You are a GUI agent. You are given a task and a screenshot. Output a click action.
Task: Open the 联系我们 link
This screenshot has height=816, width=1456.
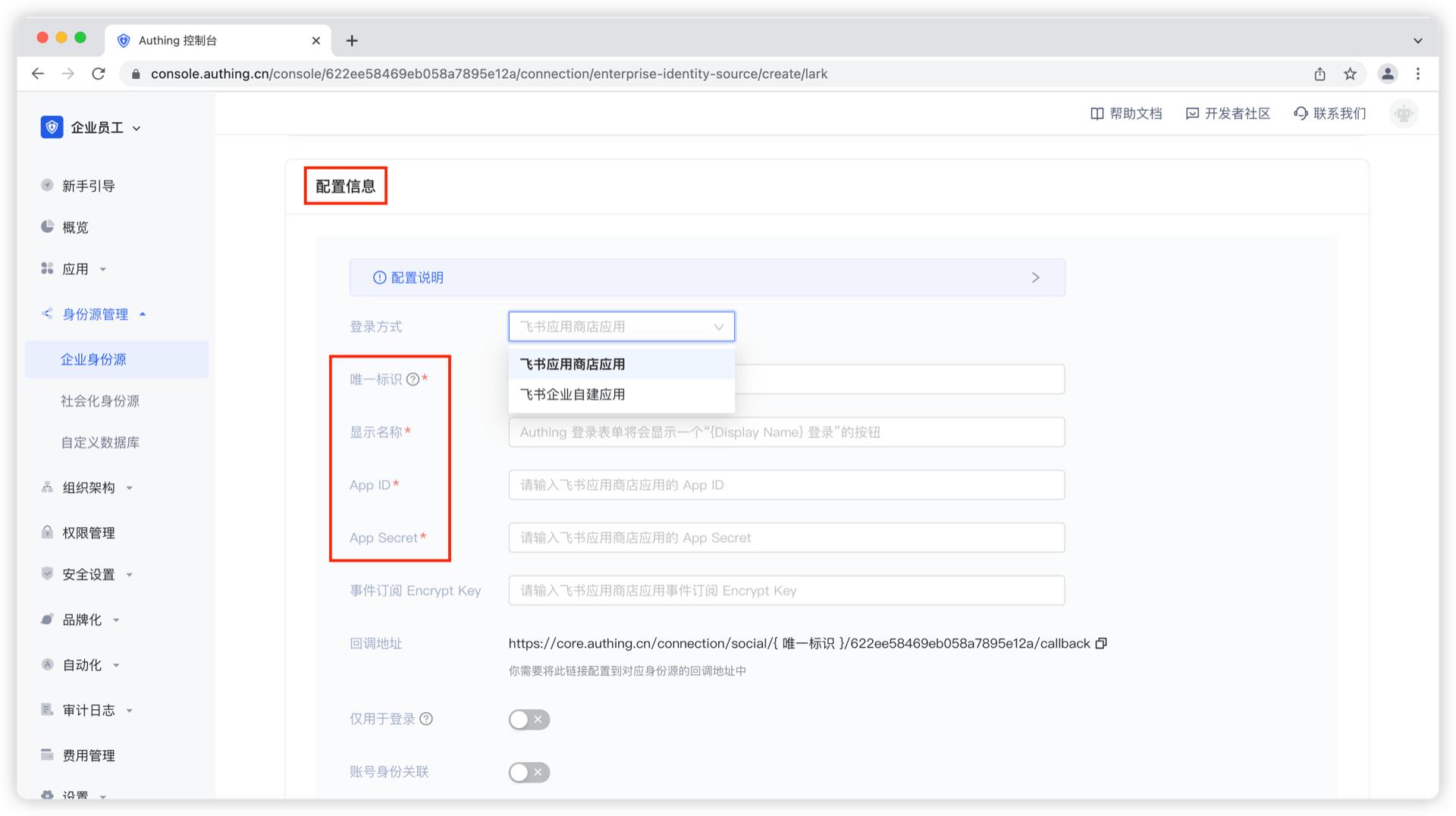1330,114
